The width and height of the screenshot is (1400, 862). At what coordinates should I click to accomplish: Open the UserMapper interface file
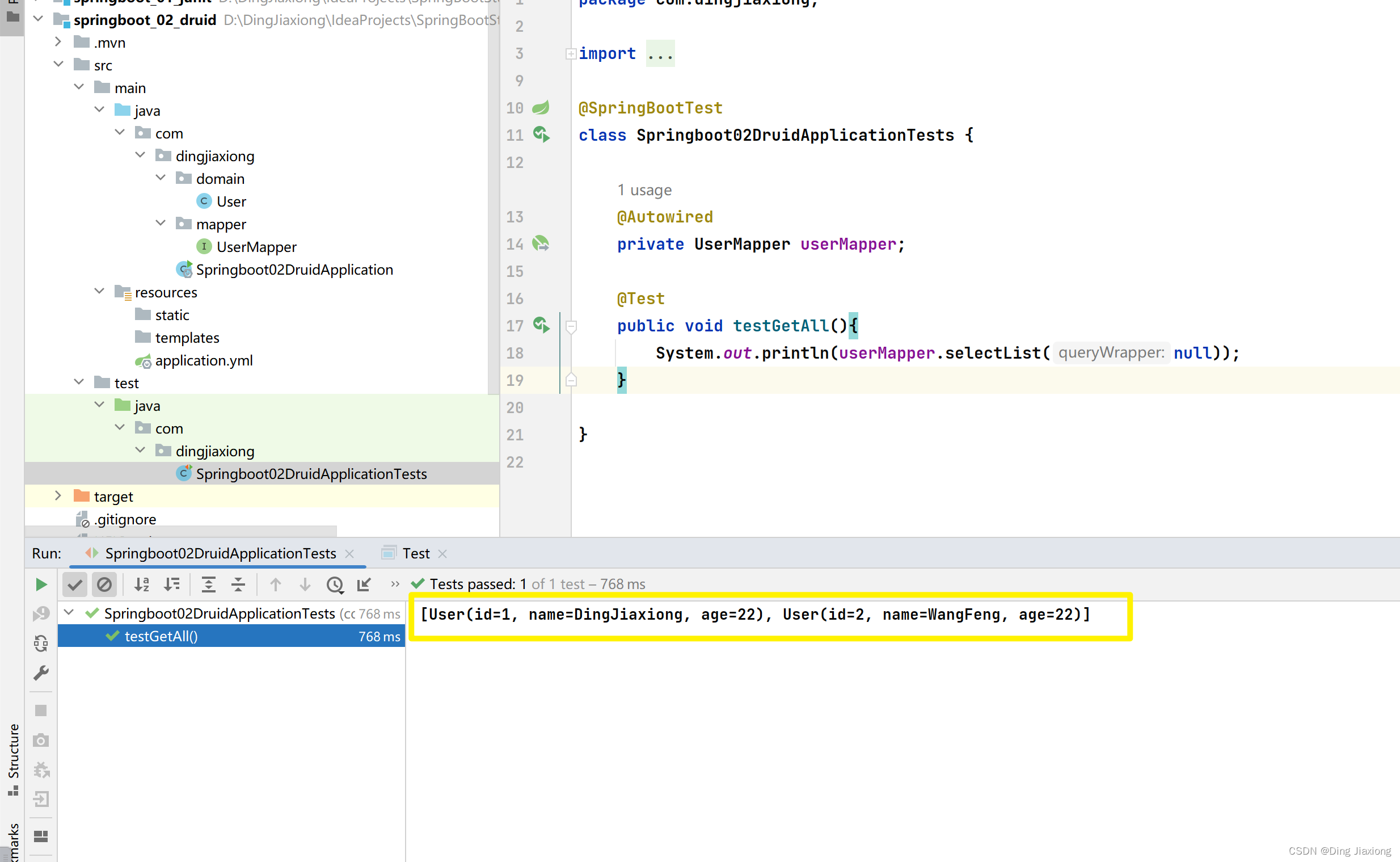pyautogui.click(x=256, y=247)
